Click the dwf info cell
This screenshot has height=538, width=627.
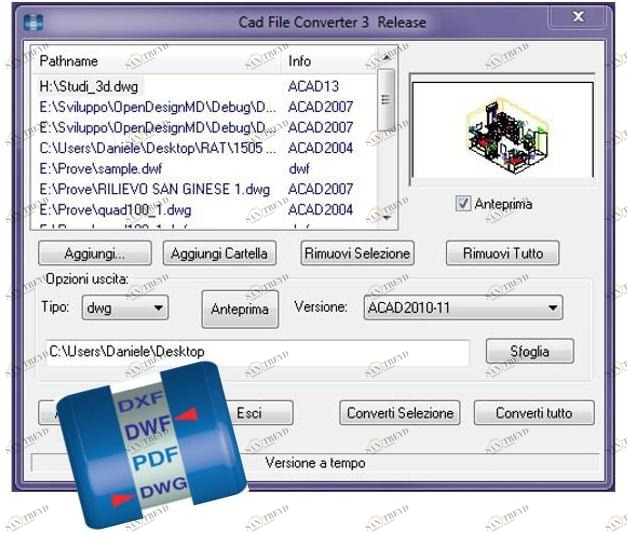(x=299, y=169)
